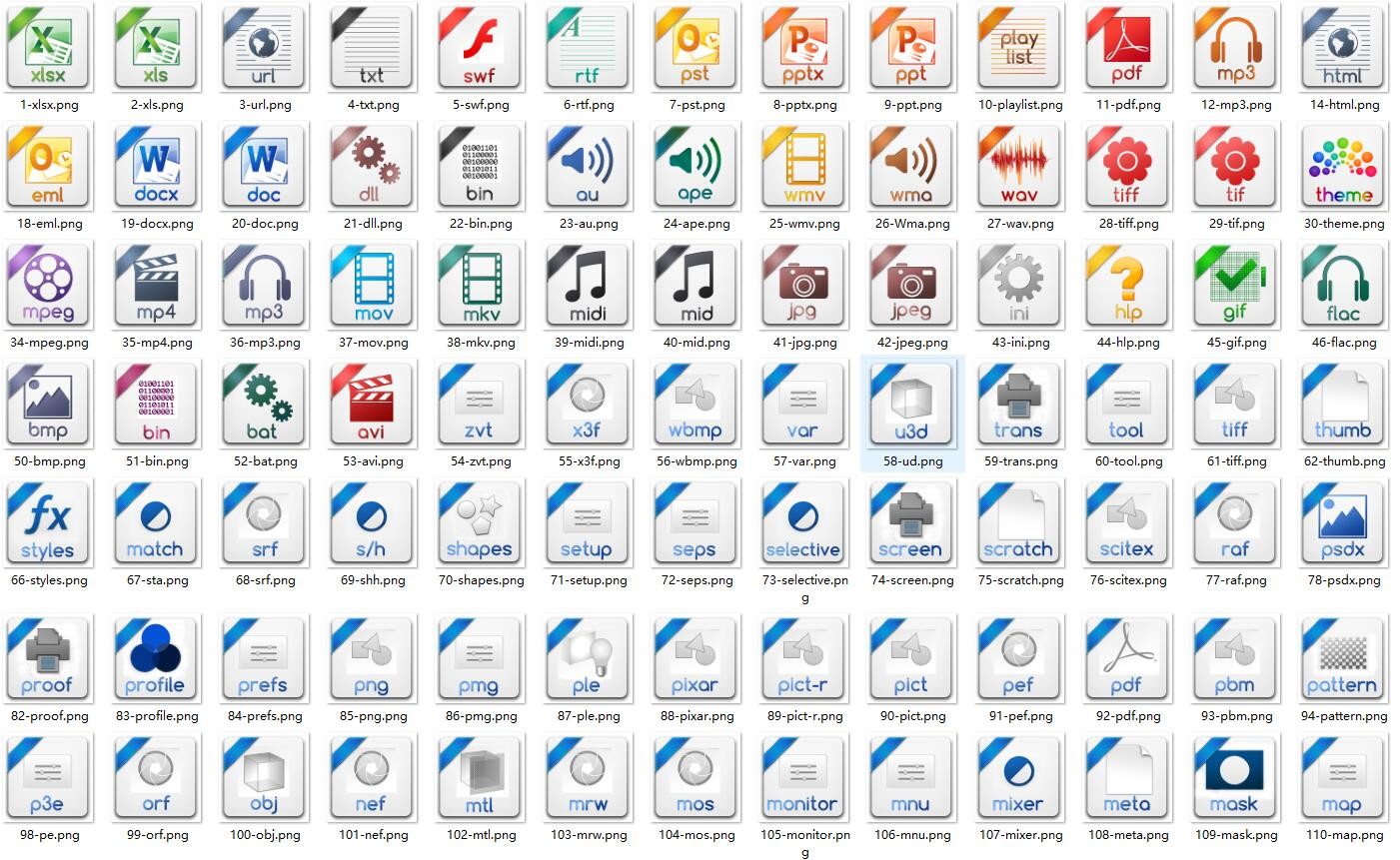Select the playlist file icon
The image size is (1400, 860).
1019,48
